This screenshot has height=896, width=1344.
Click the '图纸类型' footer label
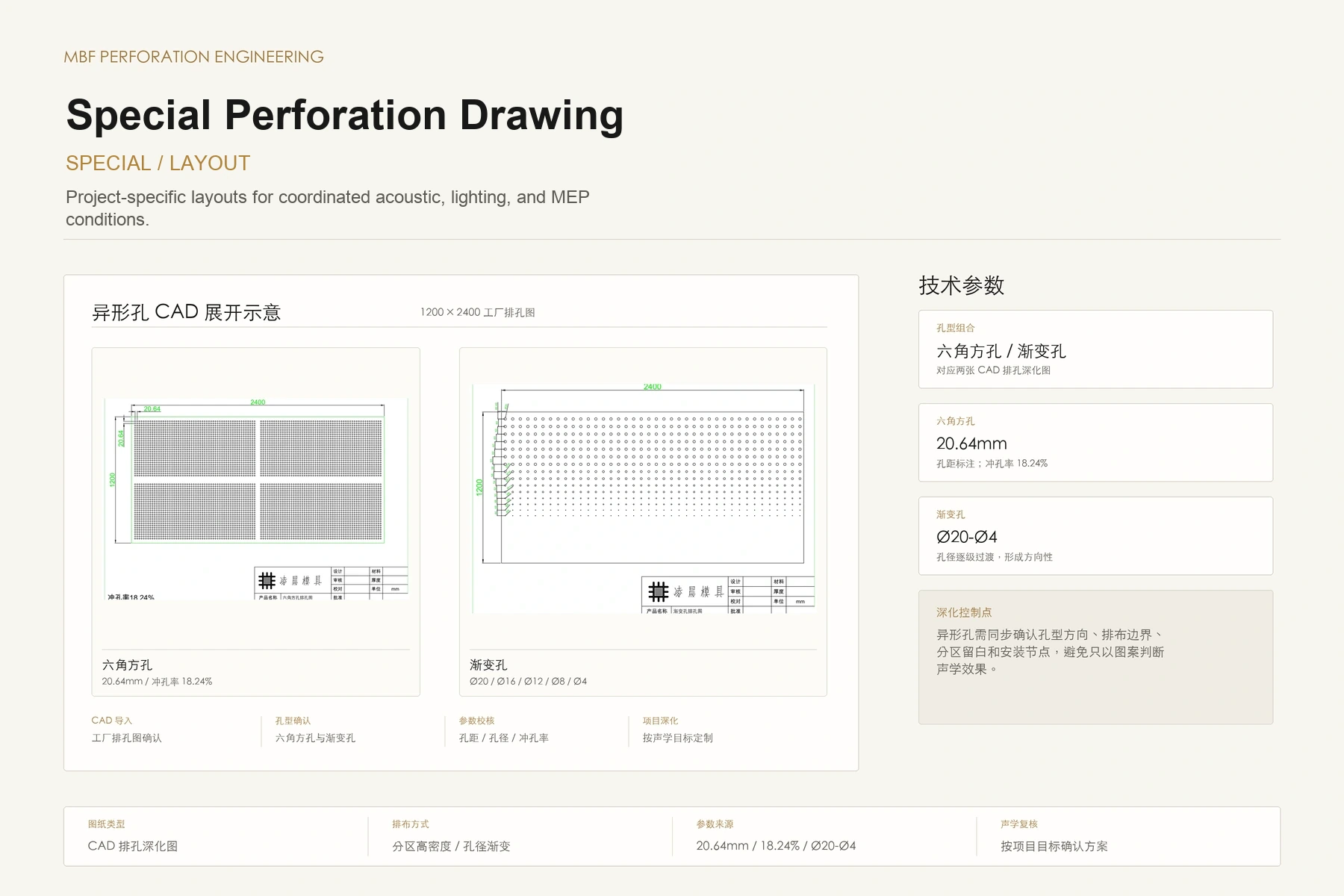point(106,824)
